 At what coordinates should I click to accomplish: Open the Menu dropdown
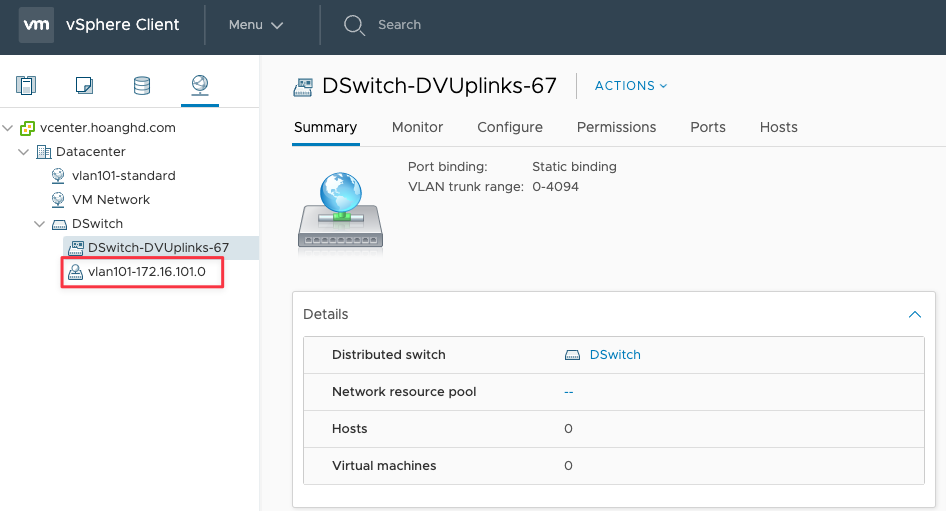pyautogui.click(x=256, y=25)
